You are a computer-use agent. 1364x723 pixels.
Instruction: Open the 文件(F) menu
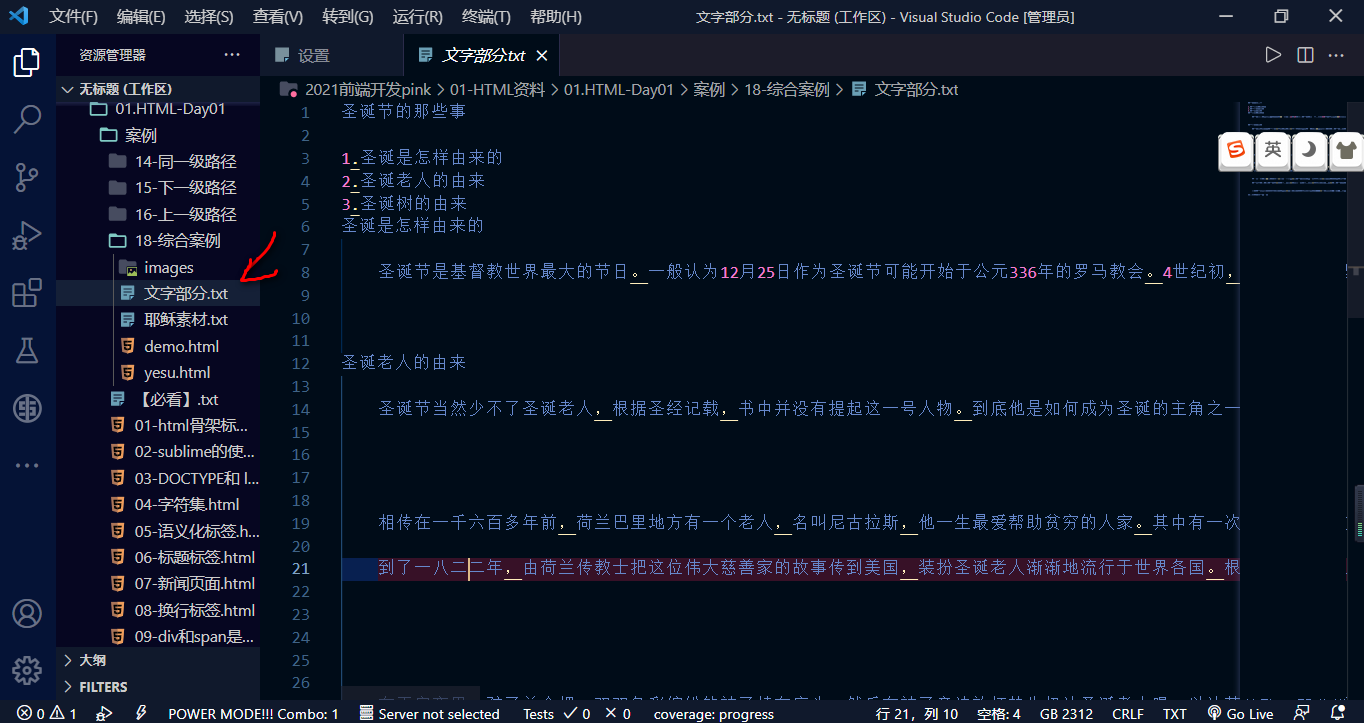pos(72,16)
